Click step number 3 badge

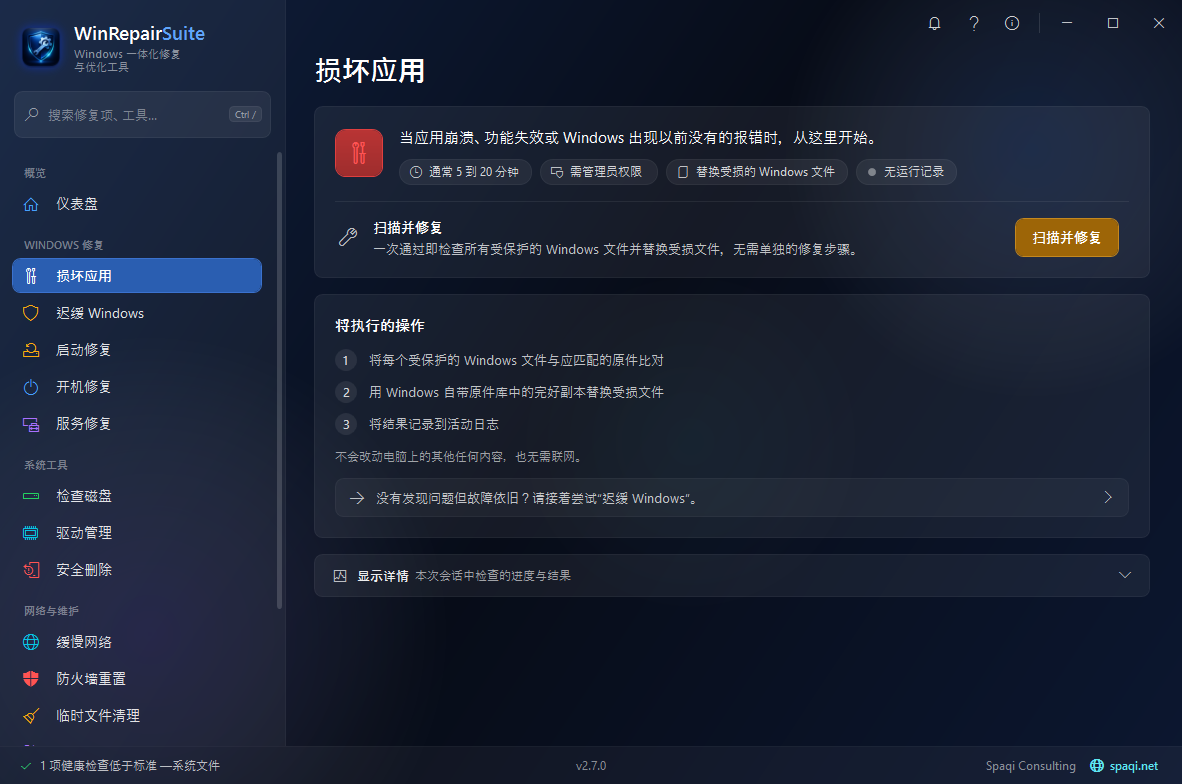coord(346,424)
